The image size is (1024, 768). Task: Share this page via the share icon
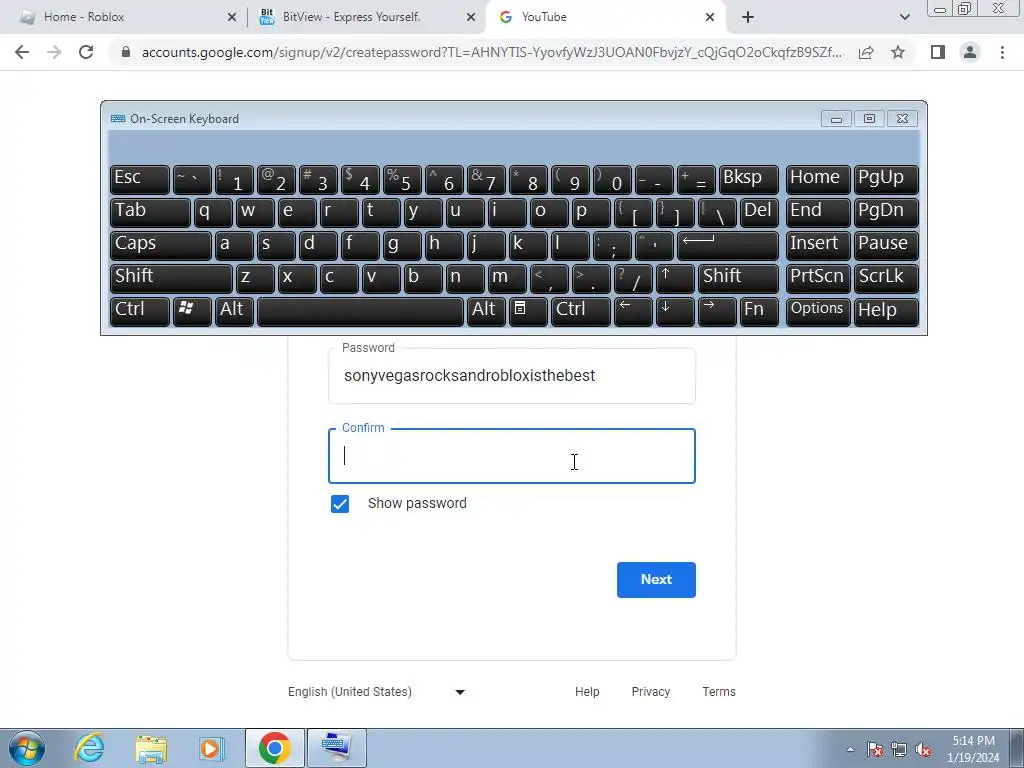click(x=866, y=52)
